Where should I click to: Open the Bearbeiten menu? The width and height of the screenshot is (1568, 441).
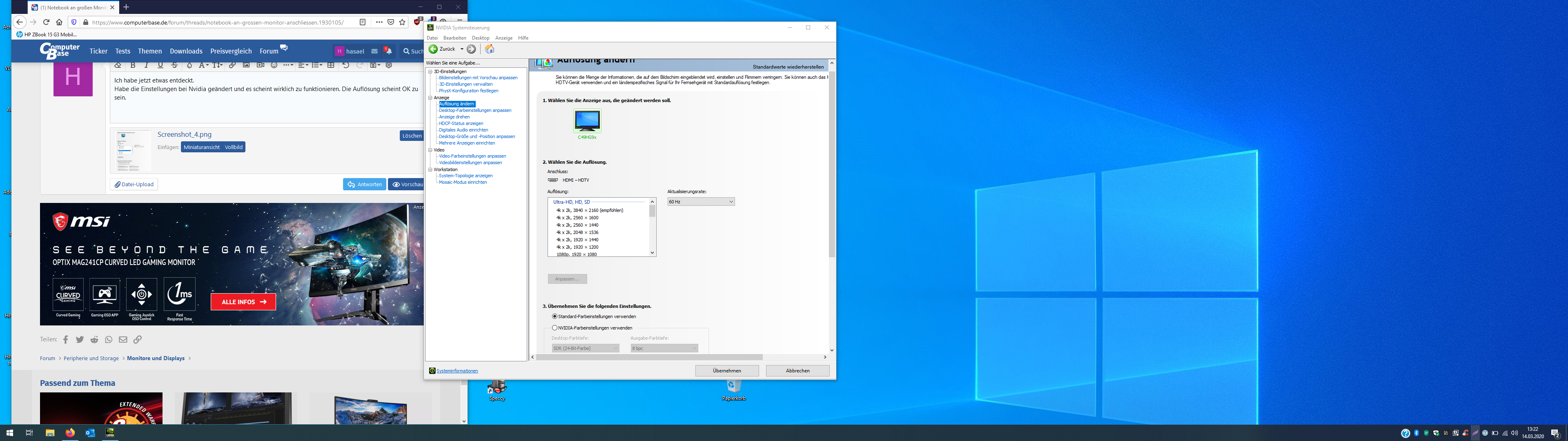454,38
